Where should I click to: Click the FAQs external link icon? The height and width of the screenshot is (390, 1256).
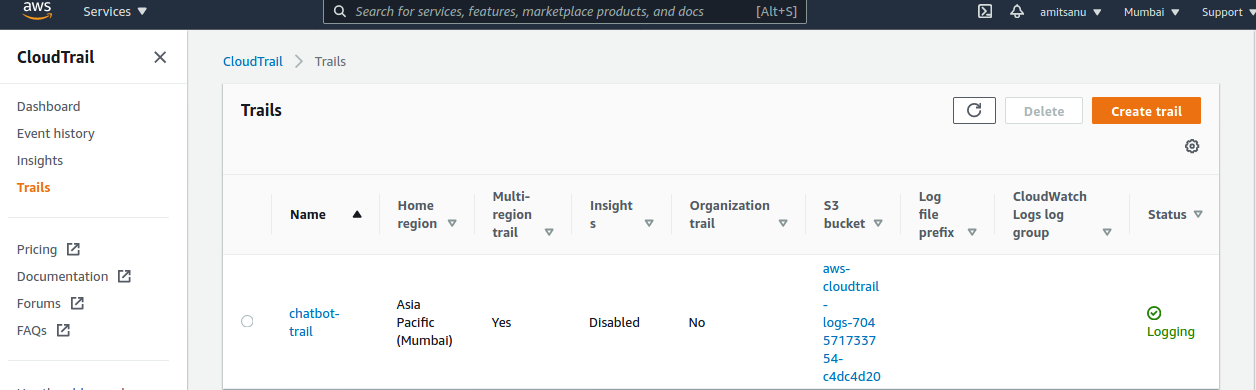[63, 330]
